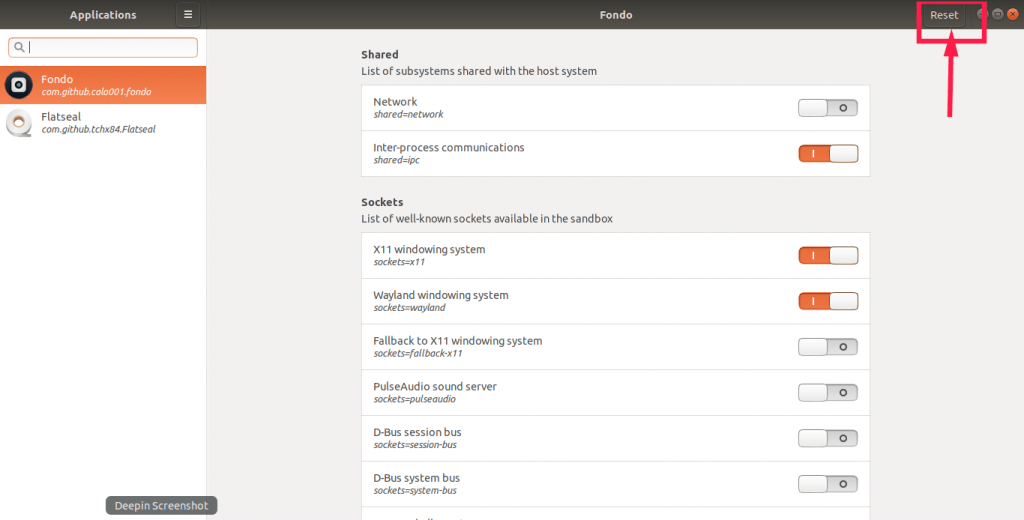
Task: Close the window with red button
Action: (x=1013, y=14)
